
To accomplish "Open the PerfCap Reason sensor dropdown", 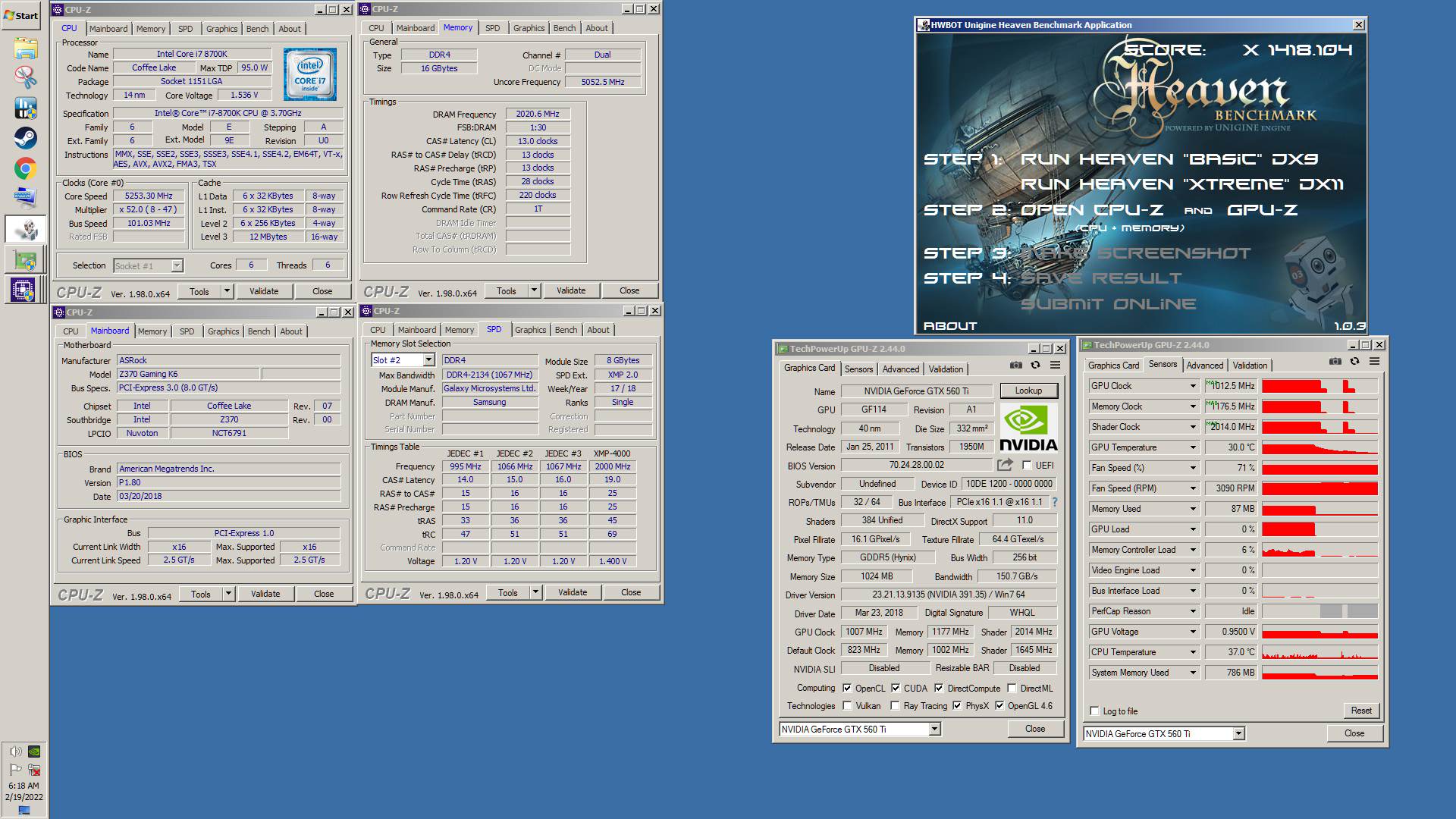I will (x=1192, y=611).
